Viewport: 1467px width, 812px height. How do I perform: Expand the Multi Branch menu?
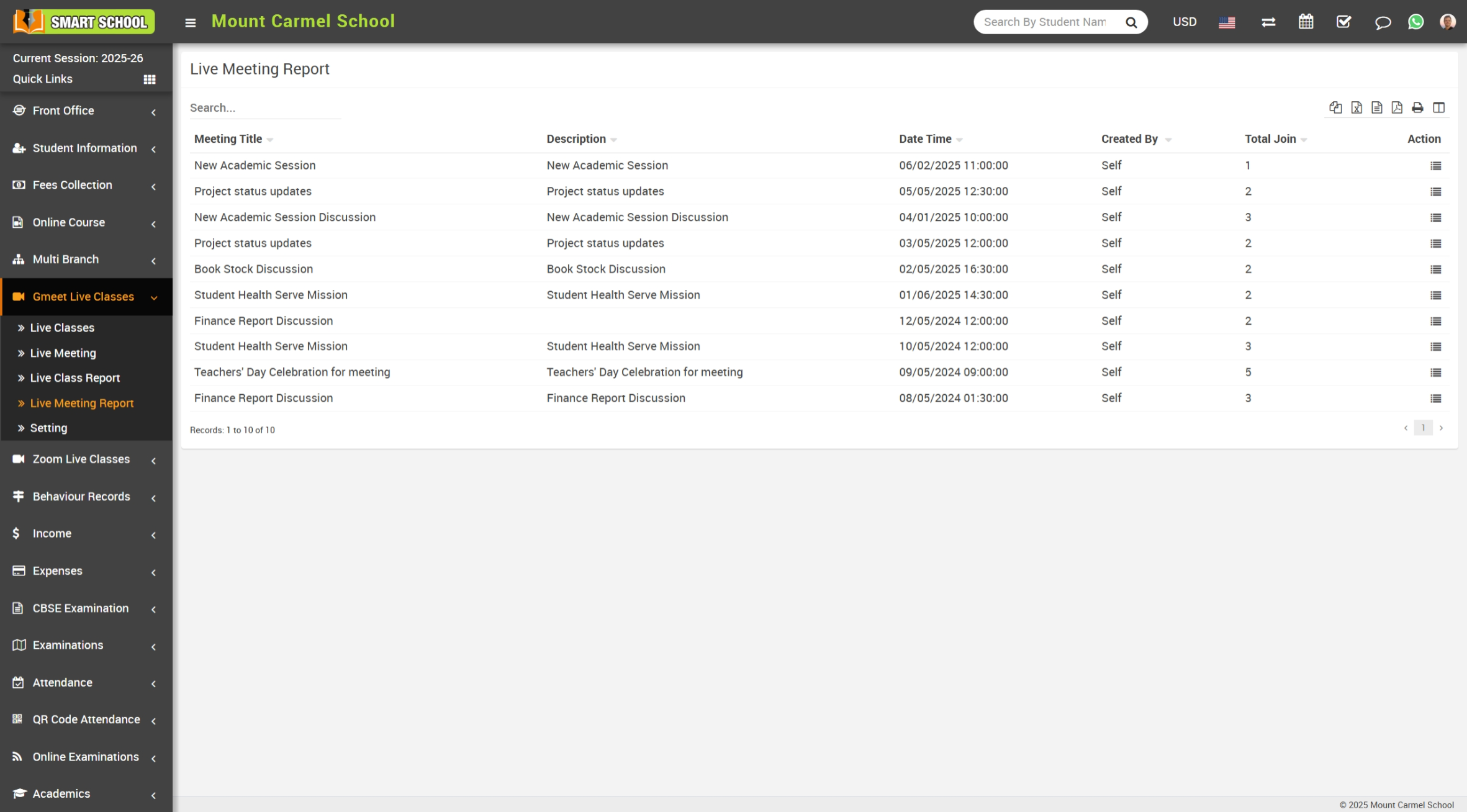pyautogui.click(x=86, y=259)
